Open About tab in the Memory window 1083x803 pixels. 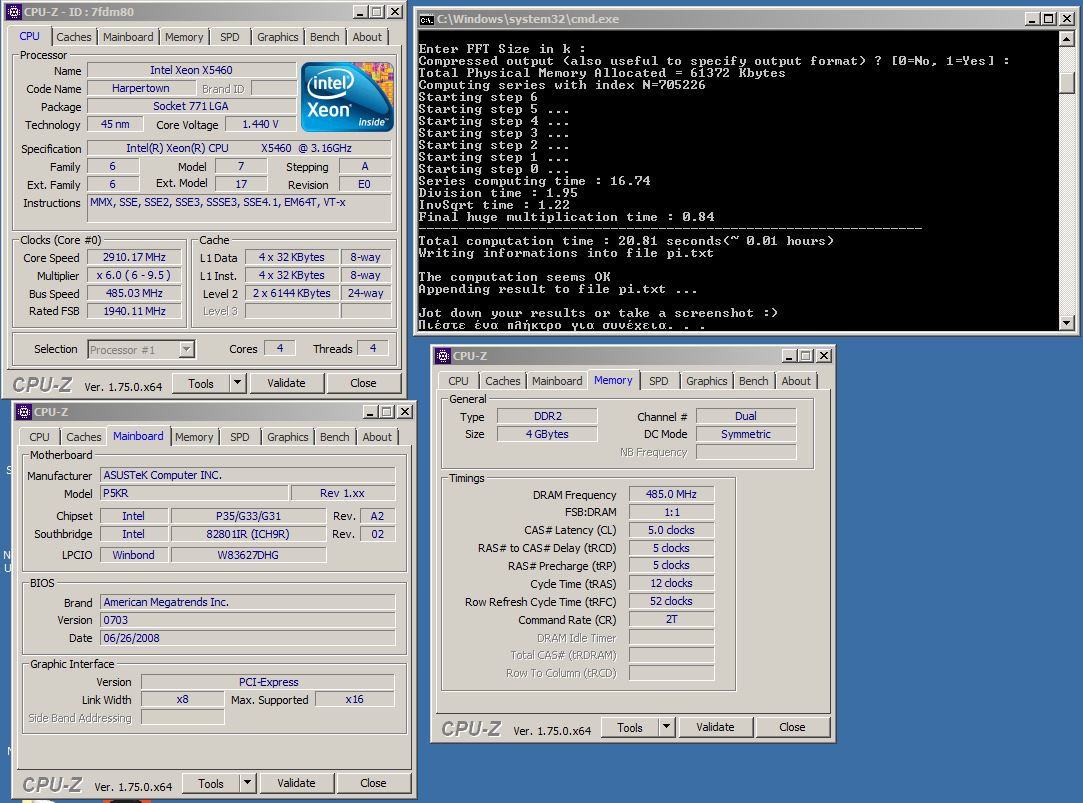point(796,381)
